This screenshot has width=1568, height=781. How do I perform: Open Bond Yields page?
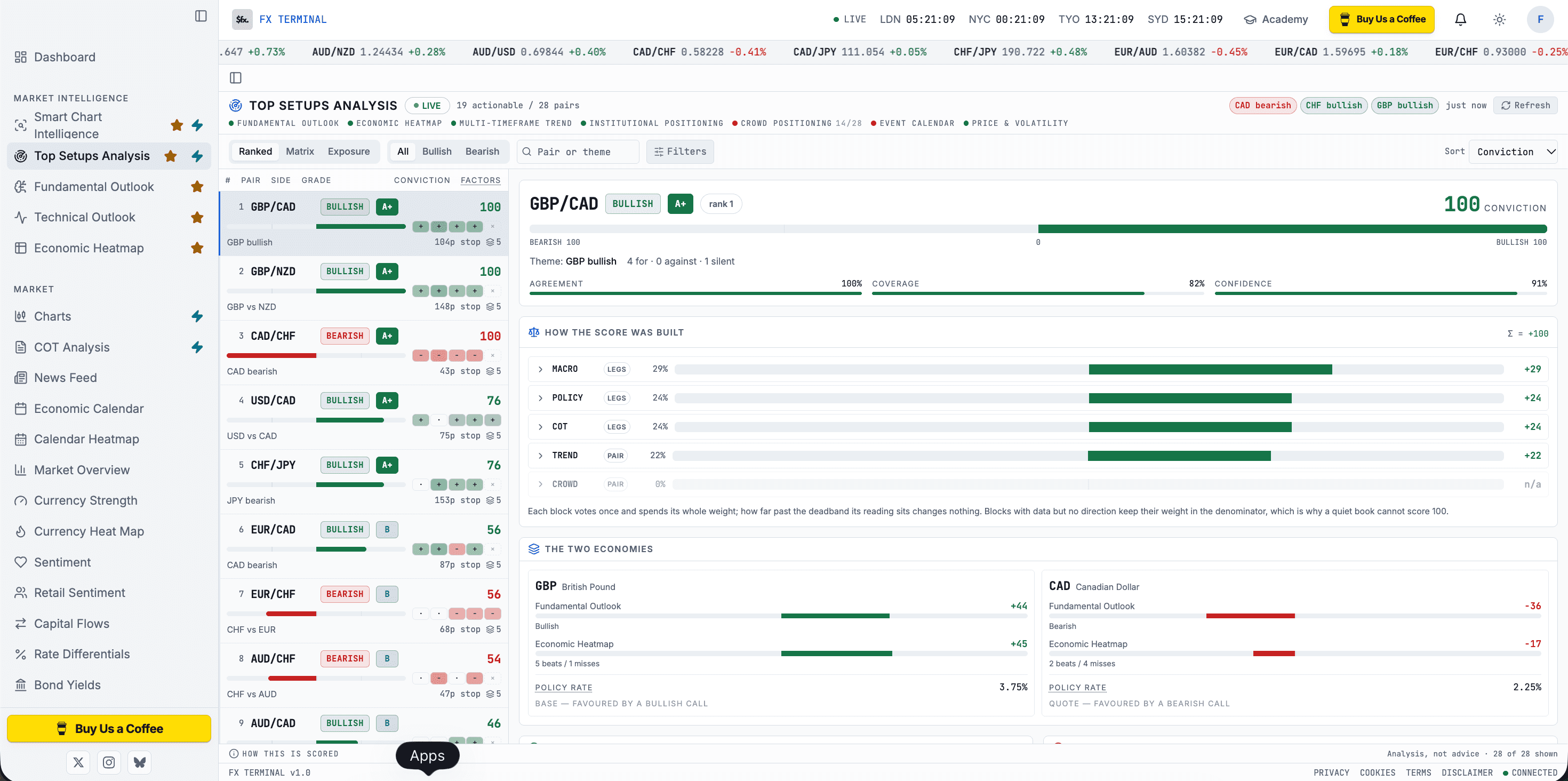coord(67,686)
